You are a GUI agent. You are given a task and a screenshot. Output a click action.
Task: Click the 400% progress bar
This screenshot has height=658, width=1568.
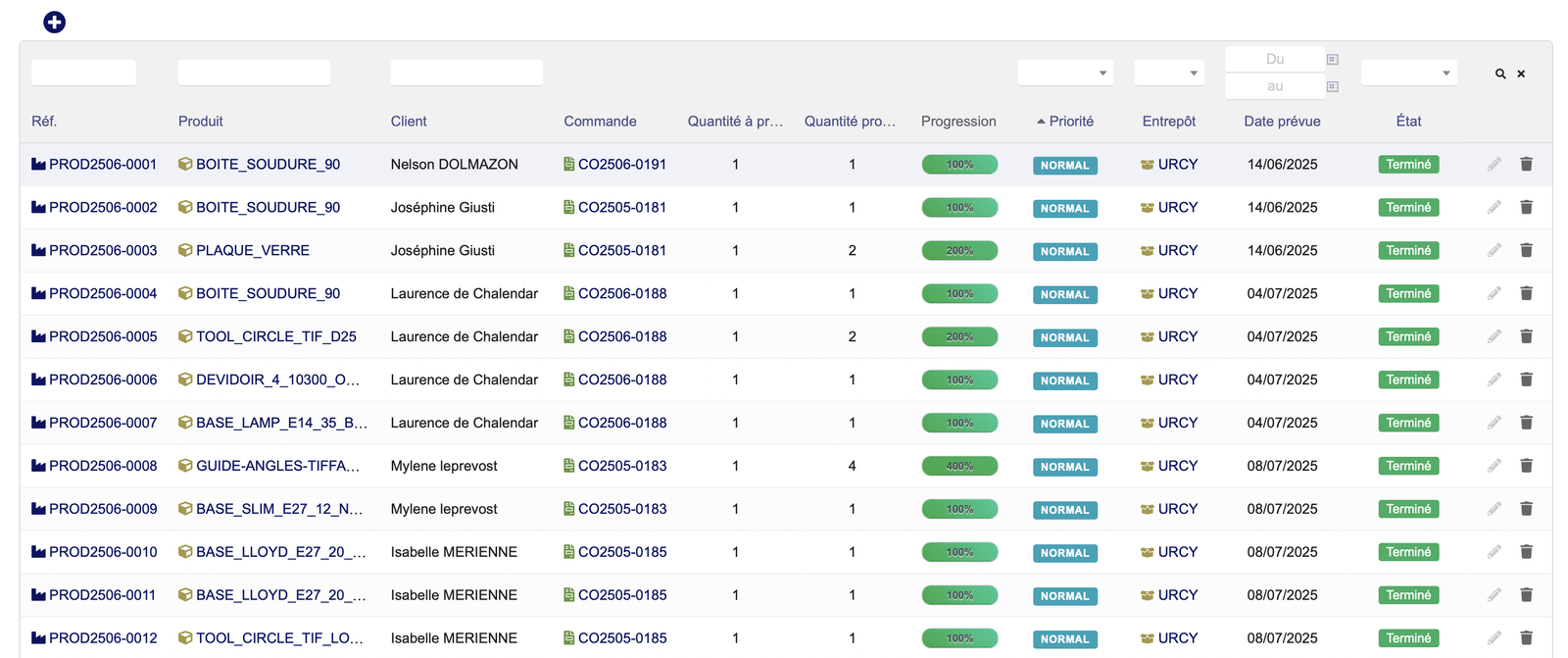959,466
